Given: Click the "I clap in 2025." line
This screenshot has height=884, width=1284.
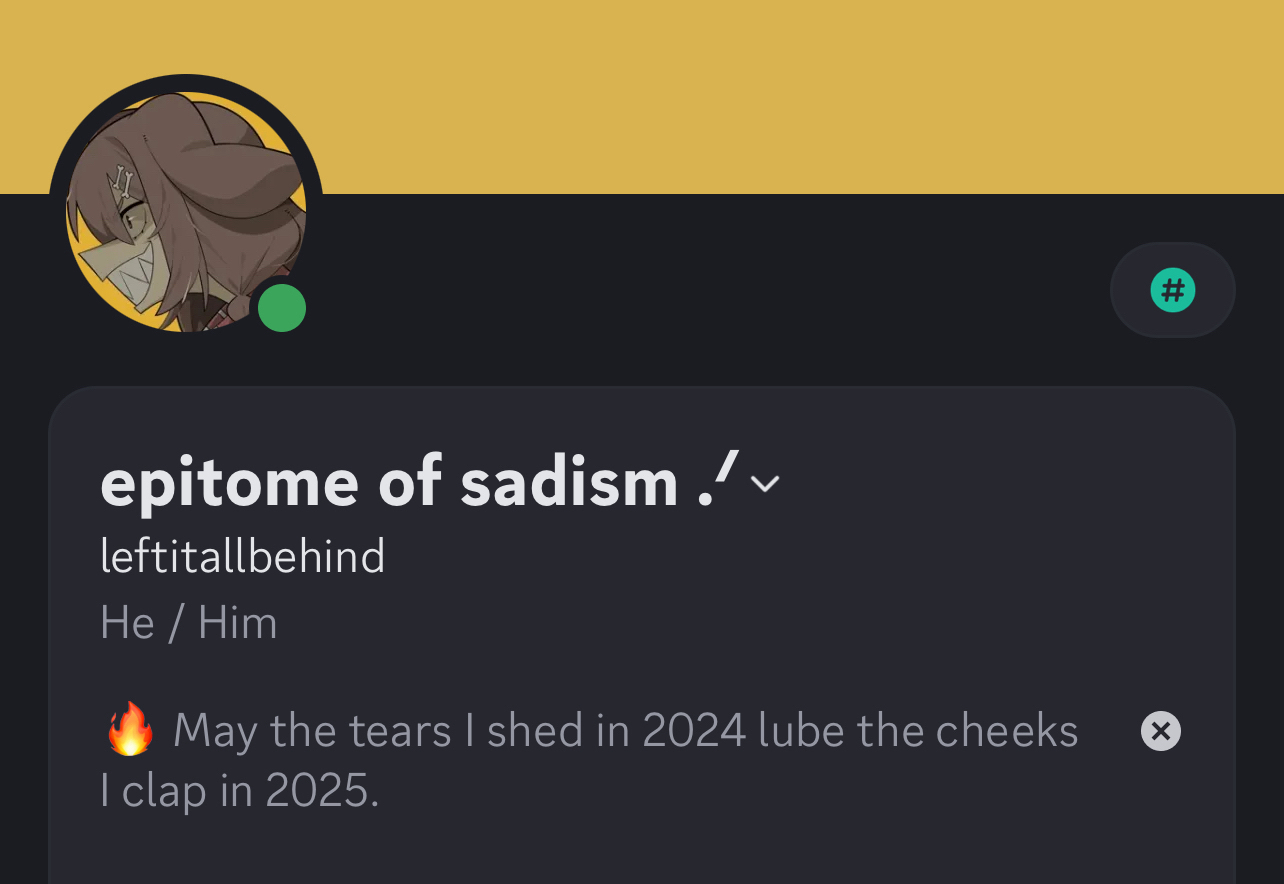Looking at the screenshot, I should click(240, 791).
